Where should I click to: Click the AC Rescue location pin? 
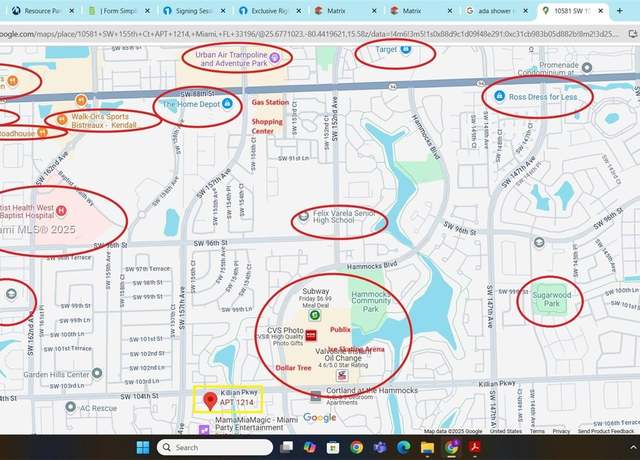click(x=71, y=407)
